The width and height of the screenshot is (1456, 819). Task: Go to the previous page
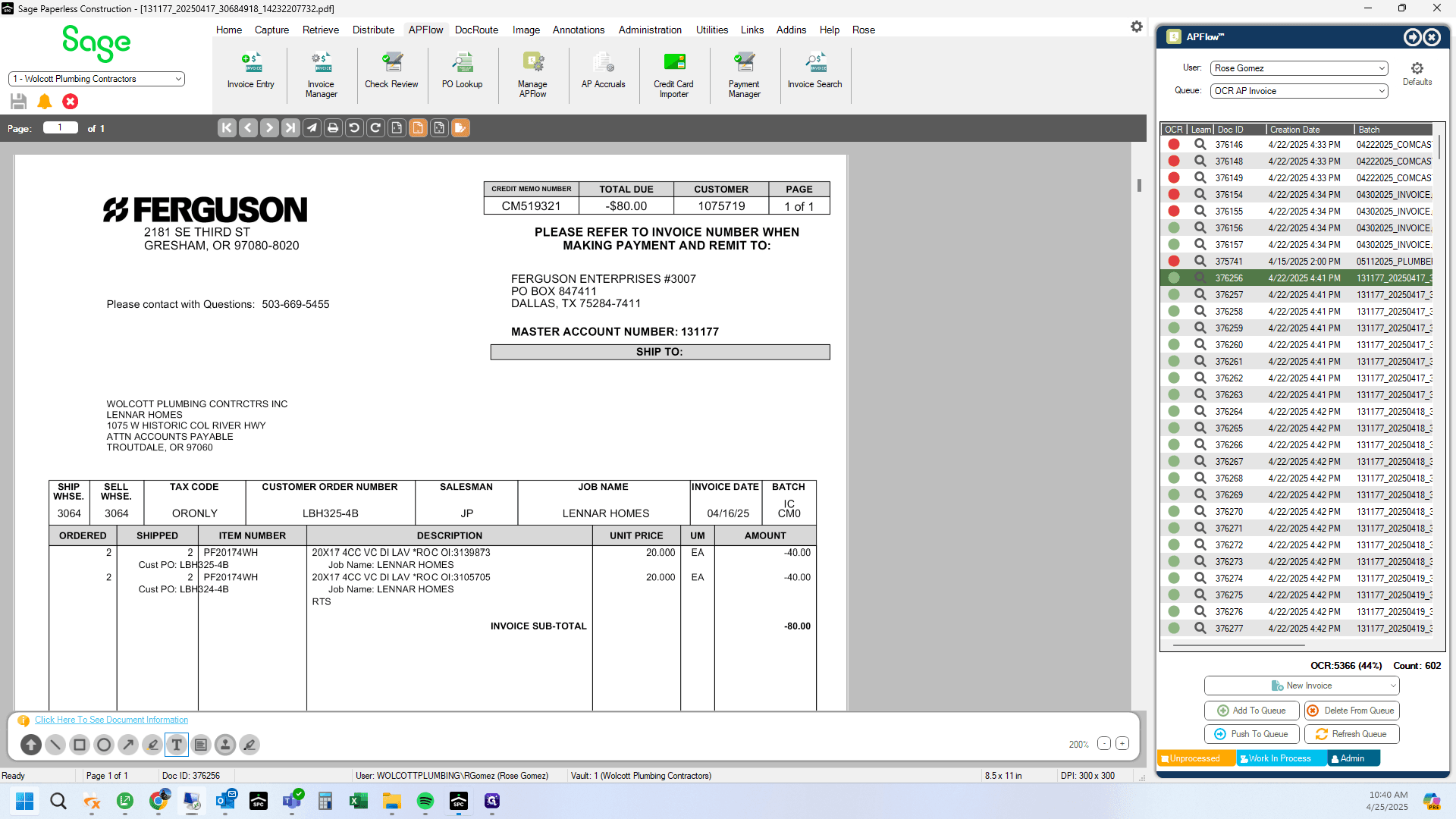(248, 128)
